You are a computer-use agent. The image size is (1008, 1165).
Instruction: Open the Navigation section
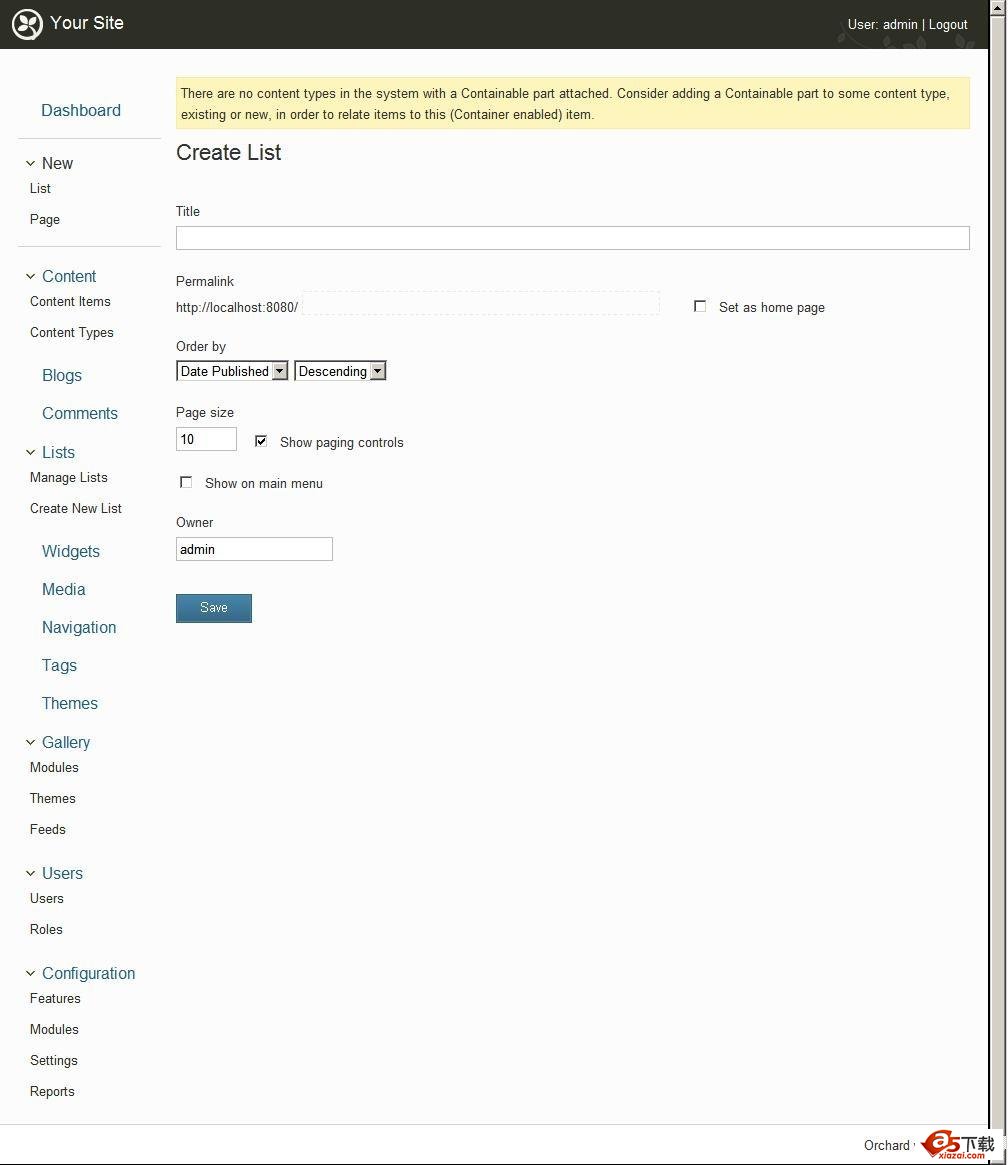coord(79,627)
